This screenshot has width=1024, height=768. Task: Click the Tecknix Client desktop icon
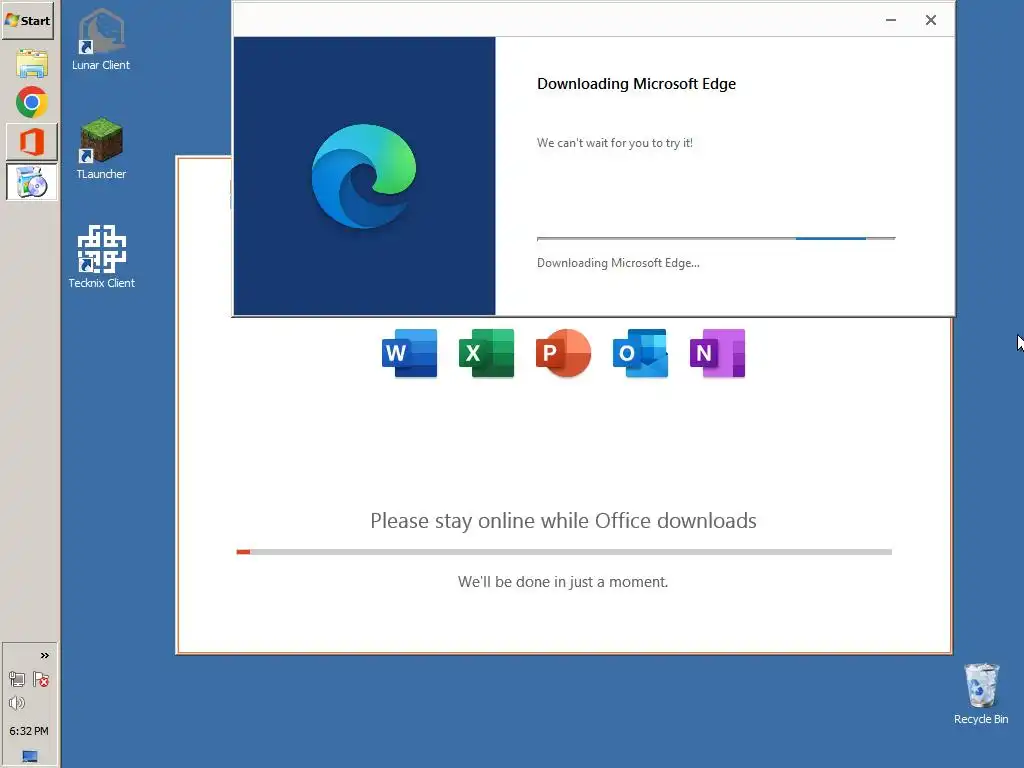pyautogui.click(x=101, y=257)
